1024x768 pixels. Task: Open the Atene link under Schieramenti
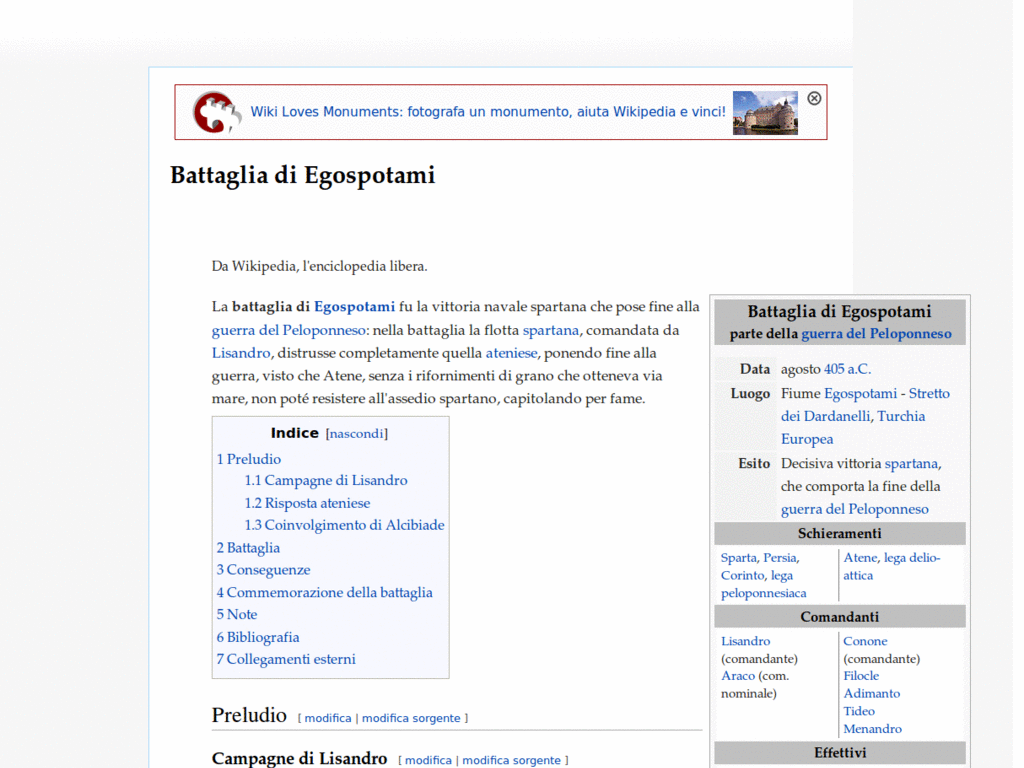860,558
